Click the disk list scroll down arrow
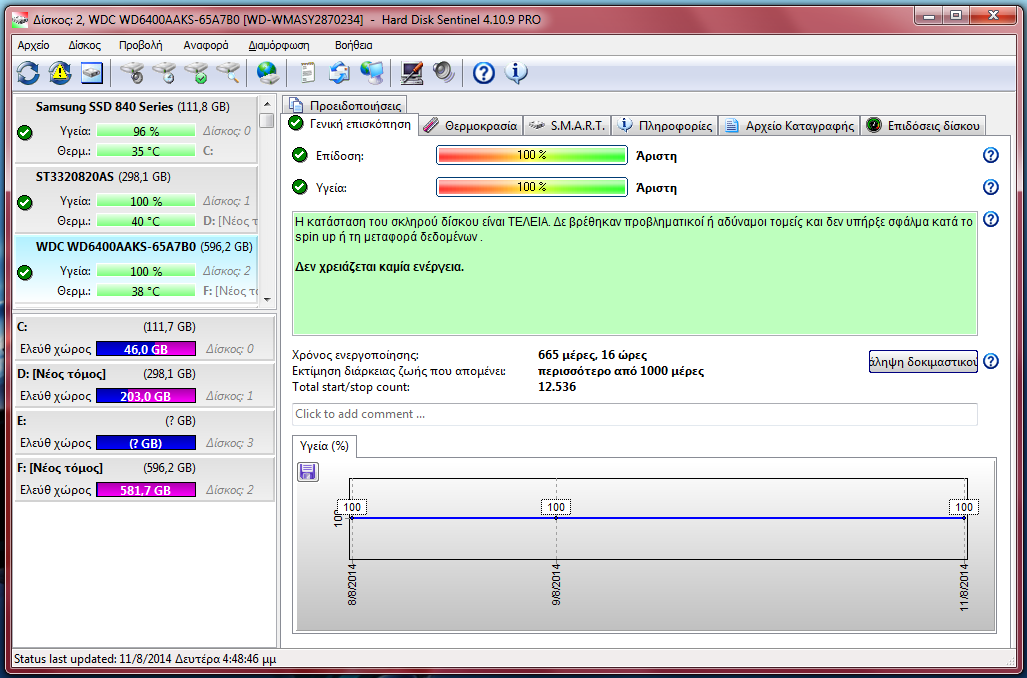The width and height of the screenshot is (1027, 678). click(267, 299)
